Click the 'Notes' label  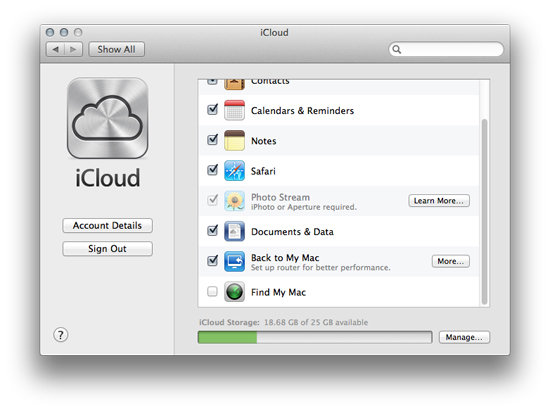pos(264,141)
